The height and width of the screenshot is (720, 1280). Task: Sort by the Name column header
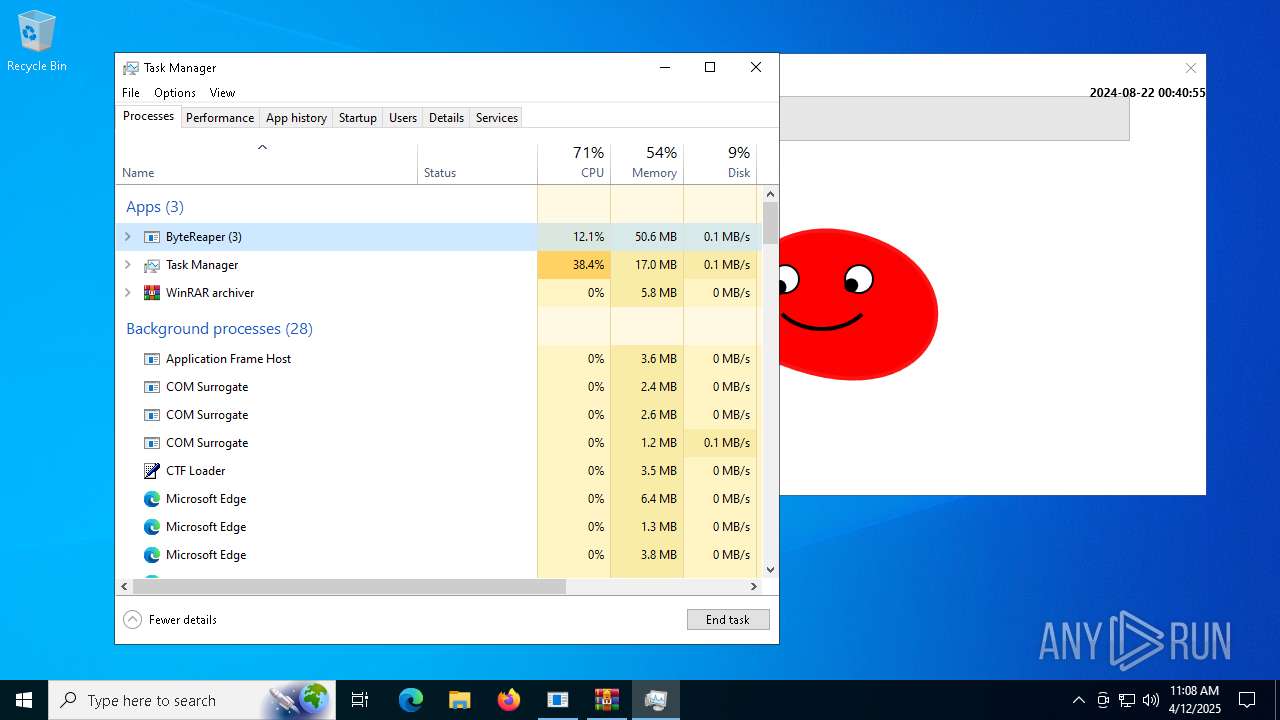[267, 163]
